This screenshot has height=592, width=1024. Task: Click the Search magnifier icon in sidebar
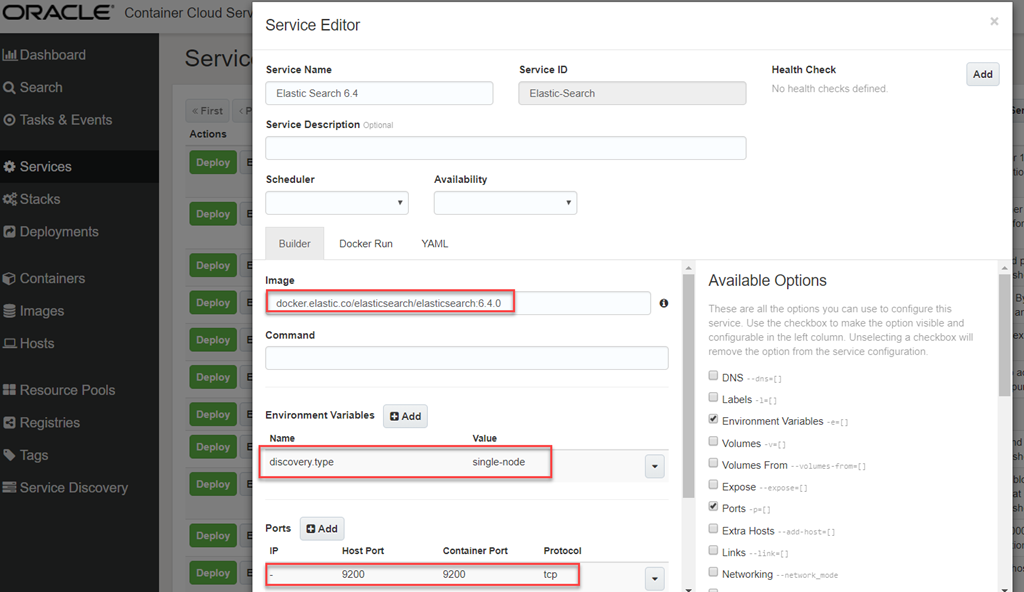click(x=10, y=88)
